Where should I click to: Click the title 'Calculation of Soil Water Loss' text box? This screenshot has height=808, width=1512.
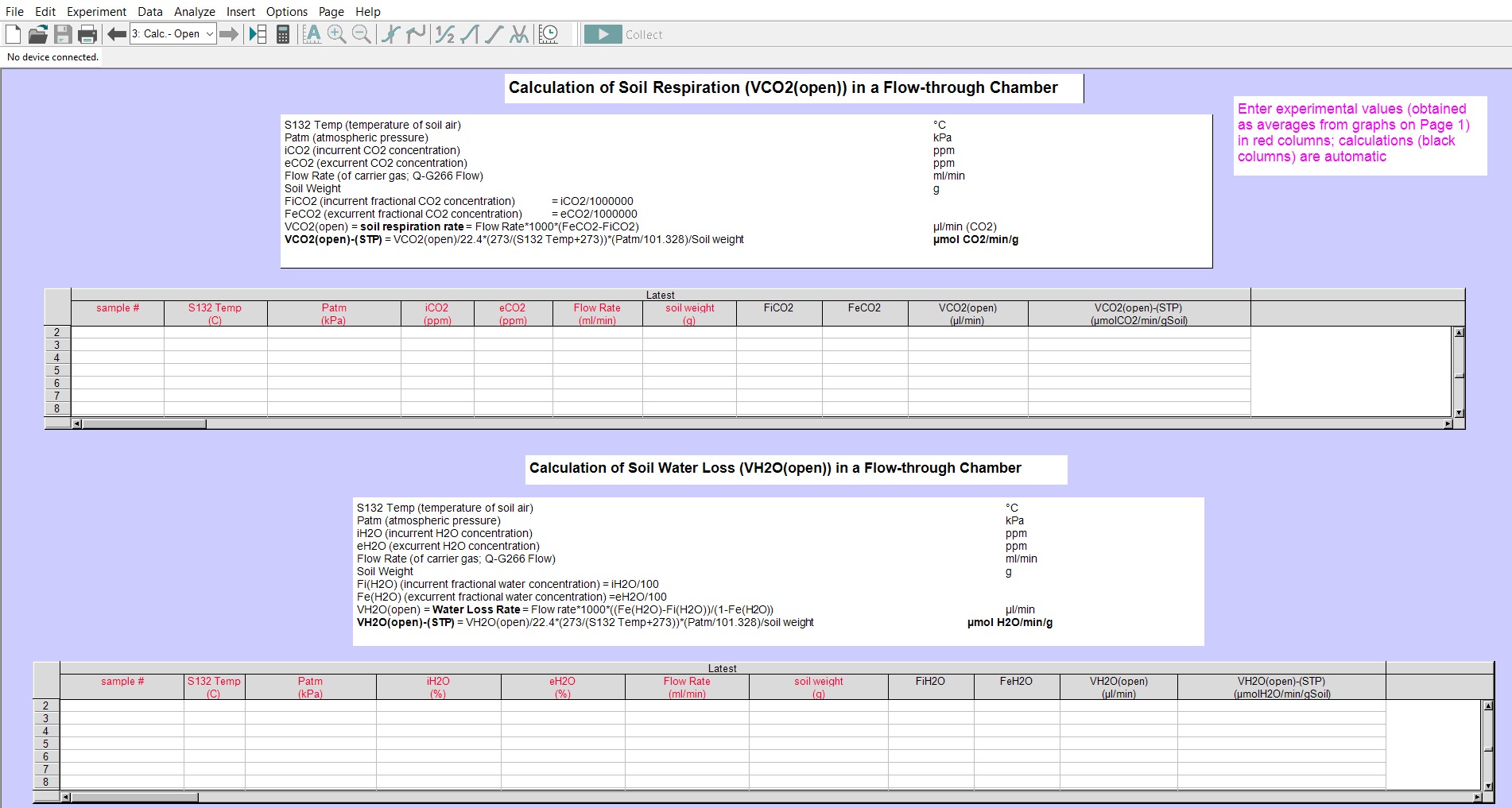[796, 469]
